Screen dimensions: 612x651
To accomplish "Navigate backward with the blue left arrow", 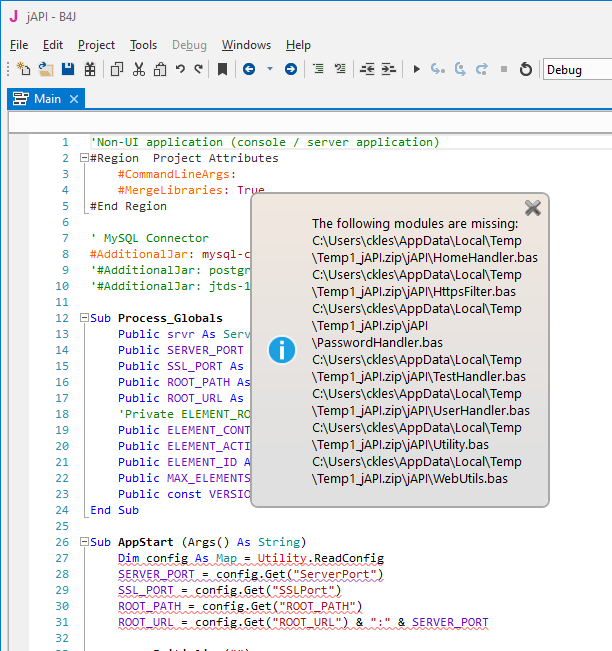I will coord(249,69).
